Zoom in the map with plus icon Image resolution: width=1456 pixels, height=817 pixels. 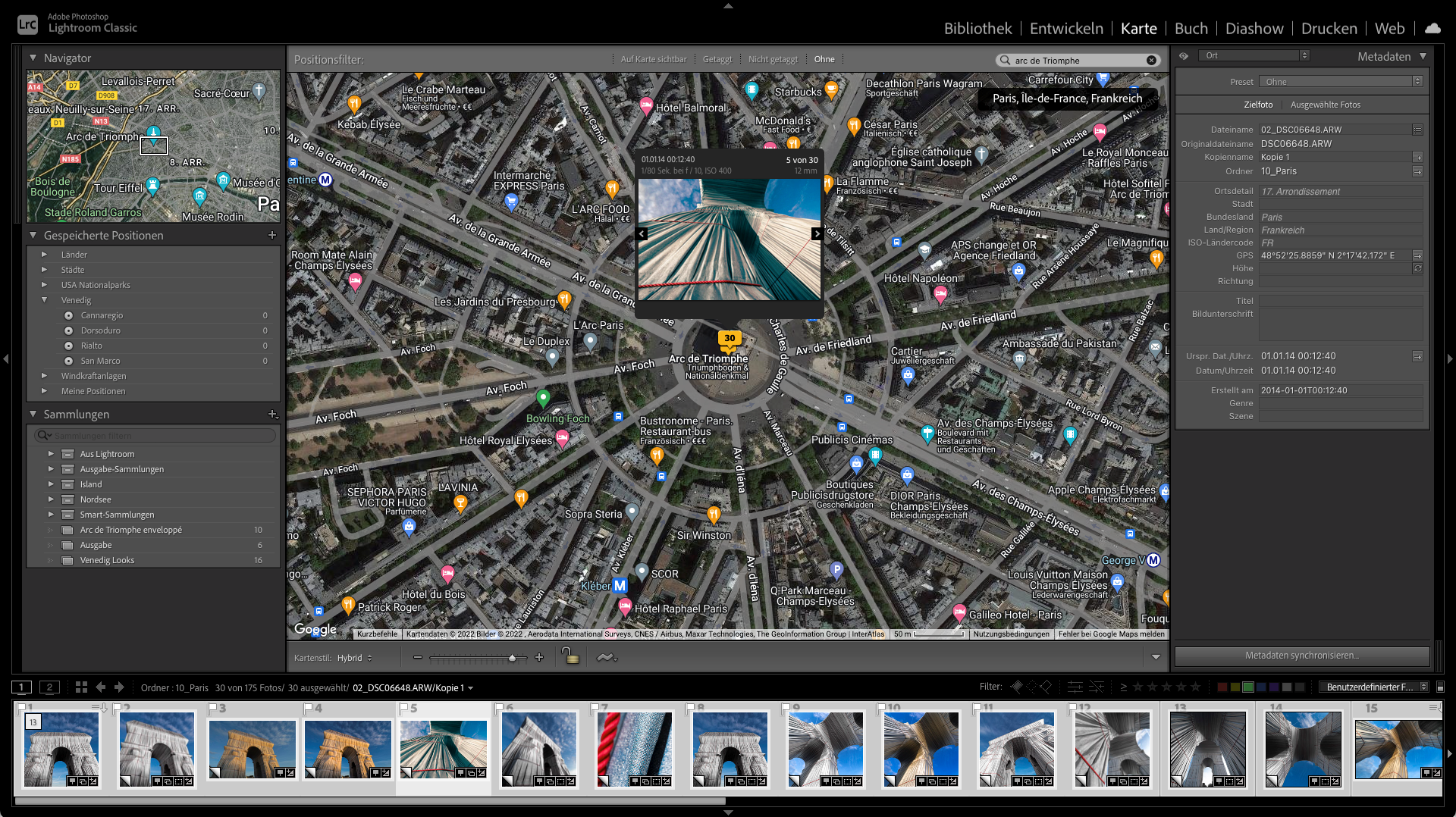(539, 658)
